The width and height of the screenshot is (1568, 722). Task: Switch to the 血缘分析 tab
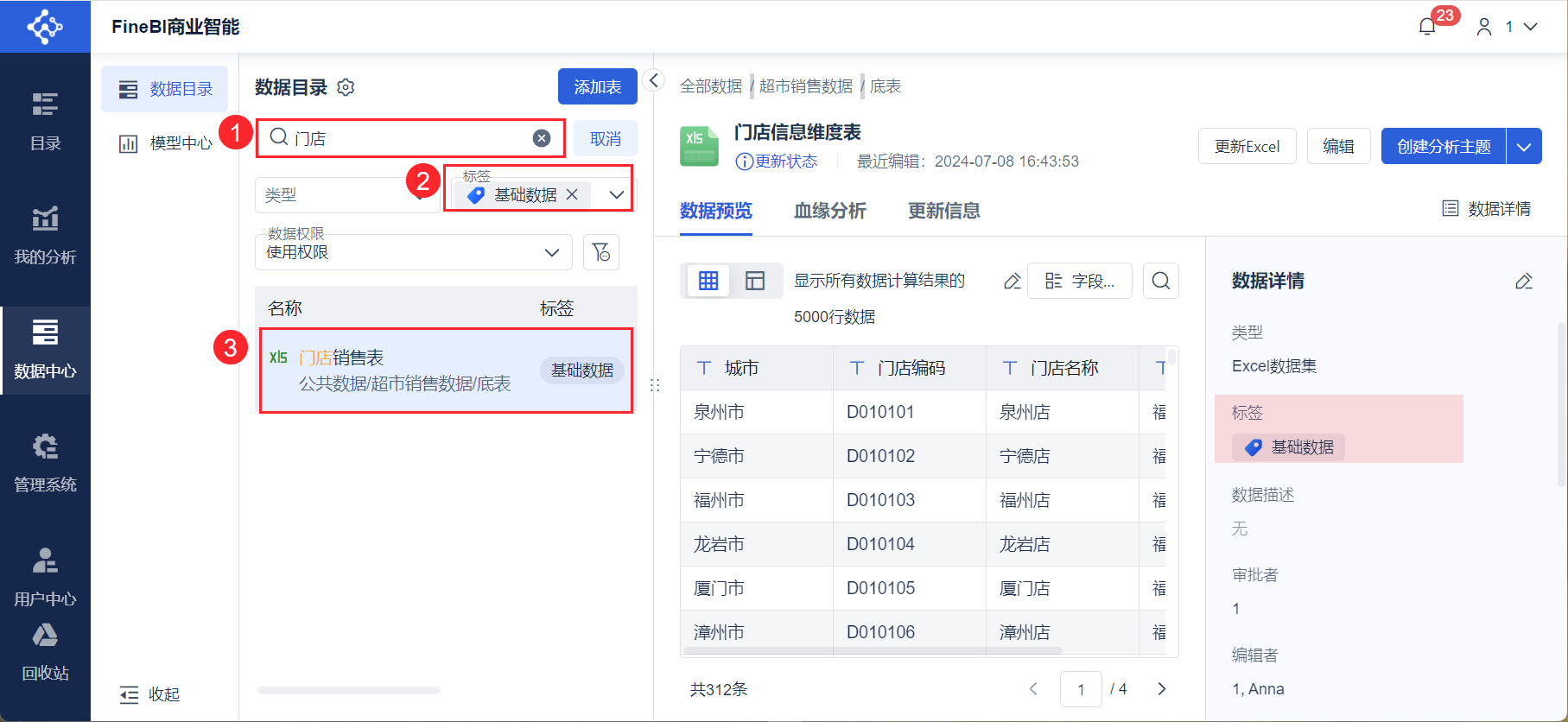coord(830,211)
